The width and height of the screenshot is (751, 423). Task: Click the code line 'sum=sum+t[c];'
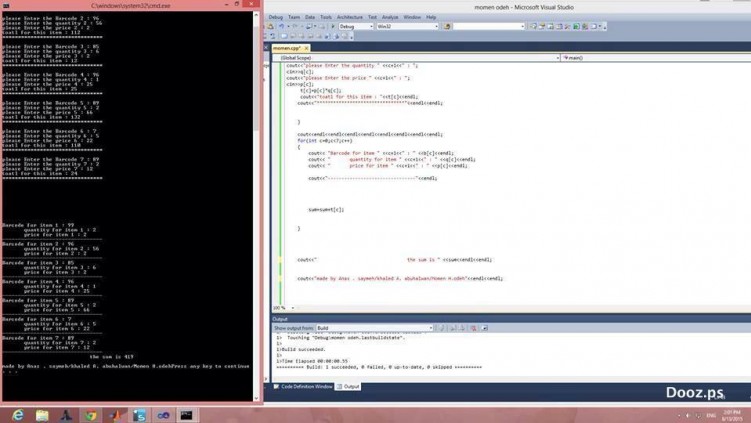326,209
